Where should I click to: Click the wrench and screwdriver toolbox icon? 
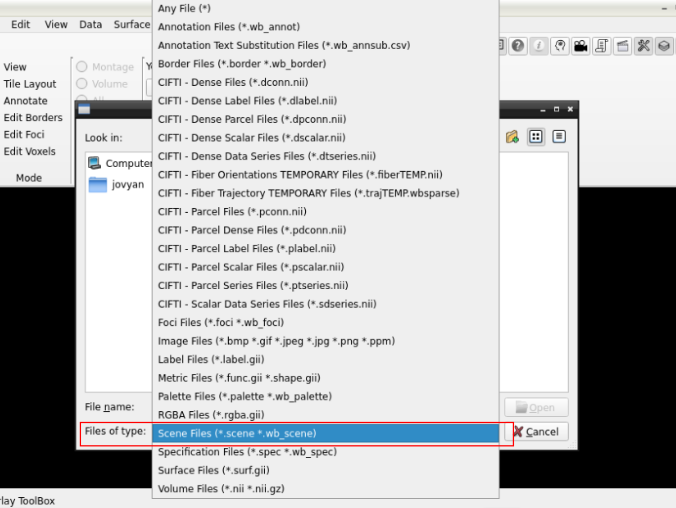click(x=643, y=46)
